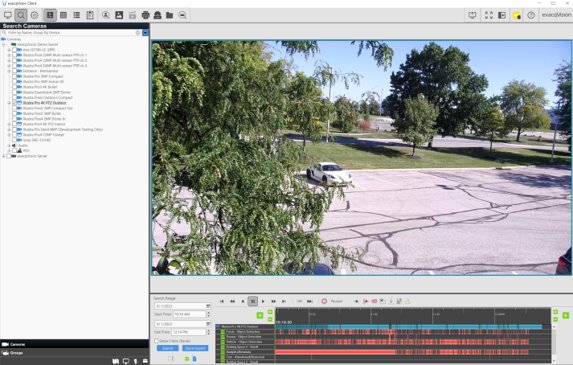Uncheck the Illustra Pro 4K PTZ Outdoor camera
This screenshot has width=573, height=365.
point(14,103)
